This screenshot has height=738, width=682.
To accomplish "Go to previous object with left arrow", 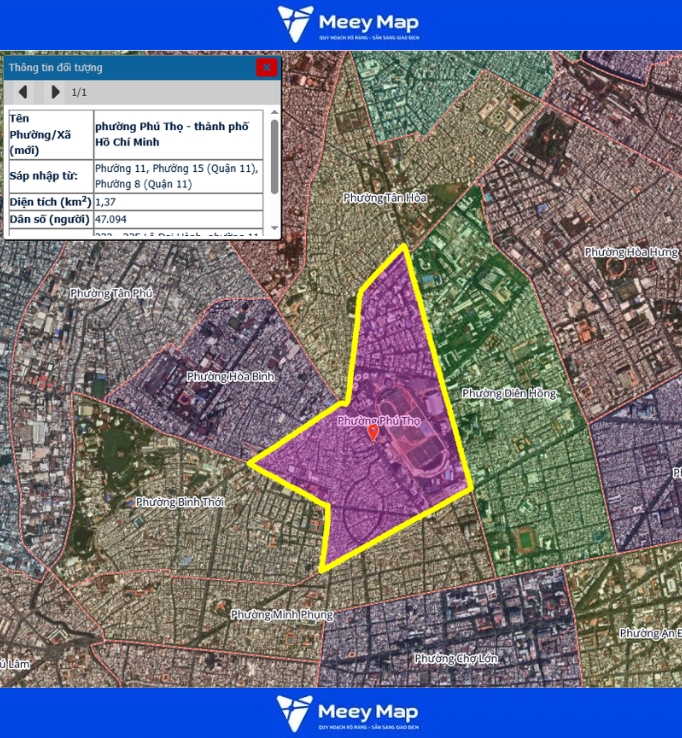I will tap(23, 93).
